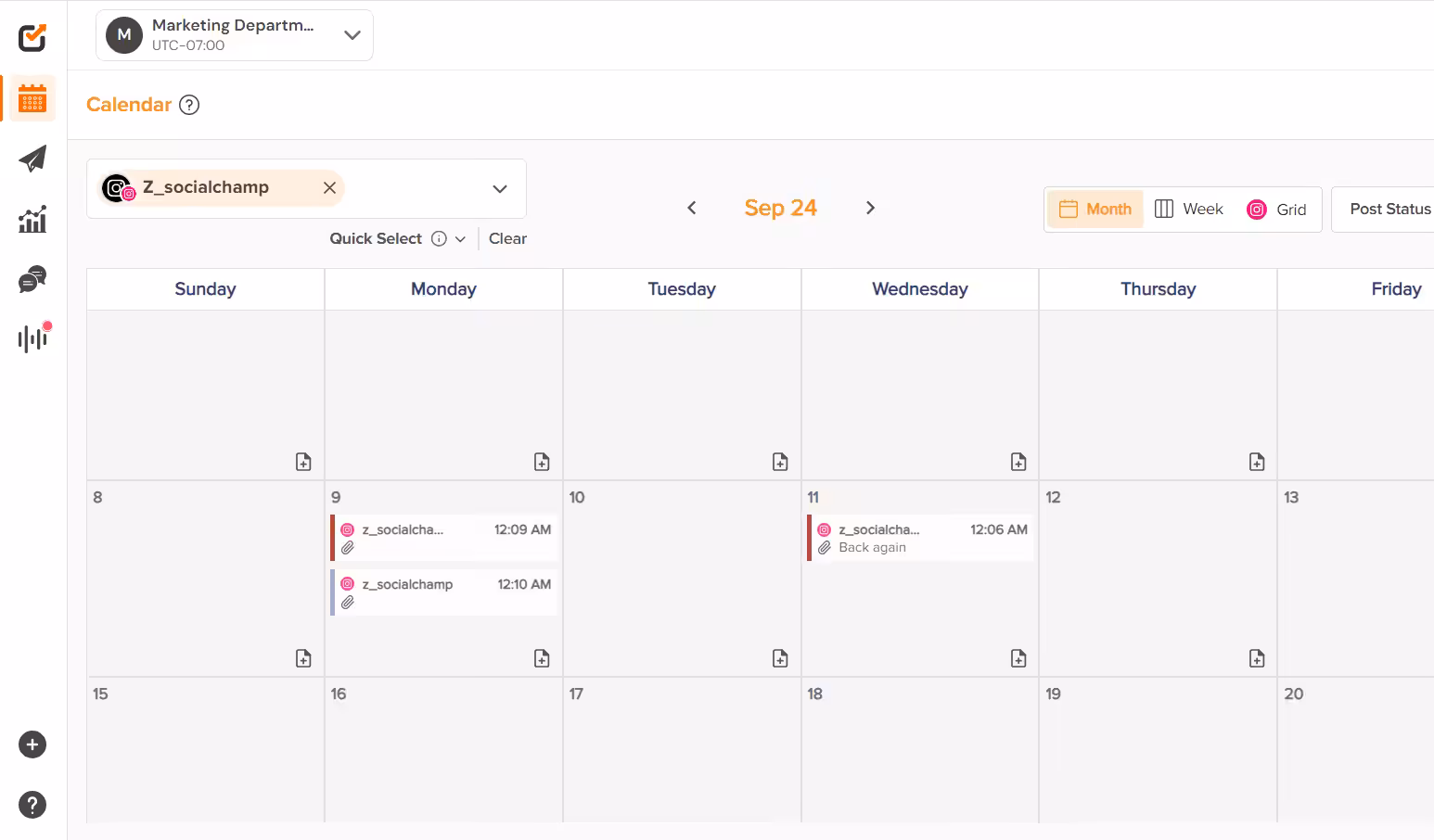Click the date number 15

[x=100, y=694]
